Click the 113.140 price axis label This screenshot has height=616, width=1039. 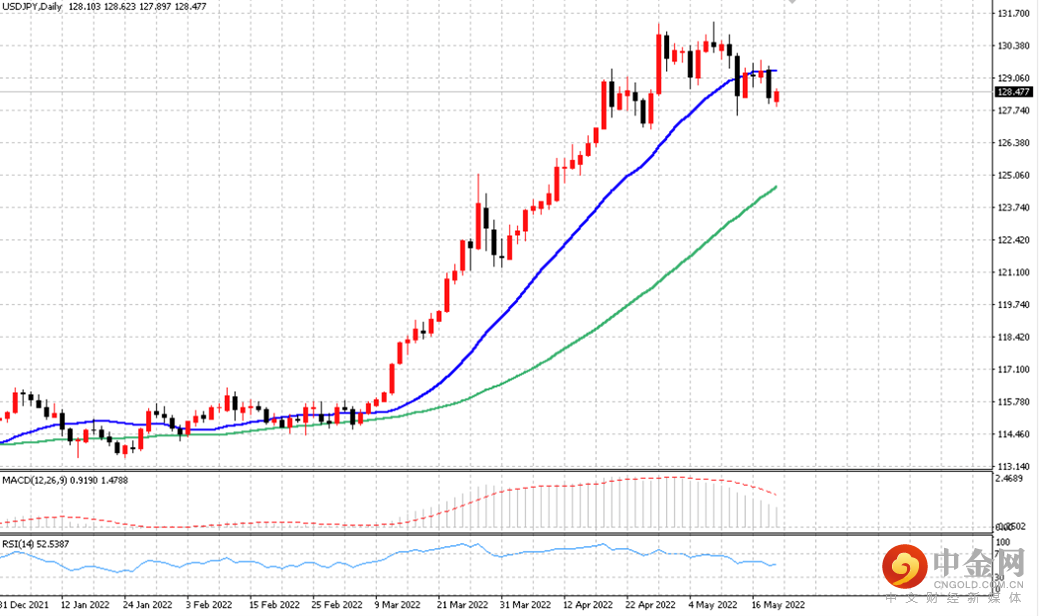click(1014, 466)
